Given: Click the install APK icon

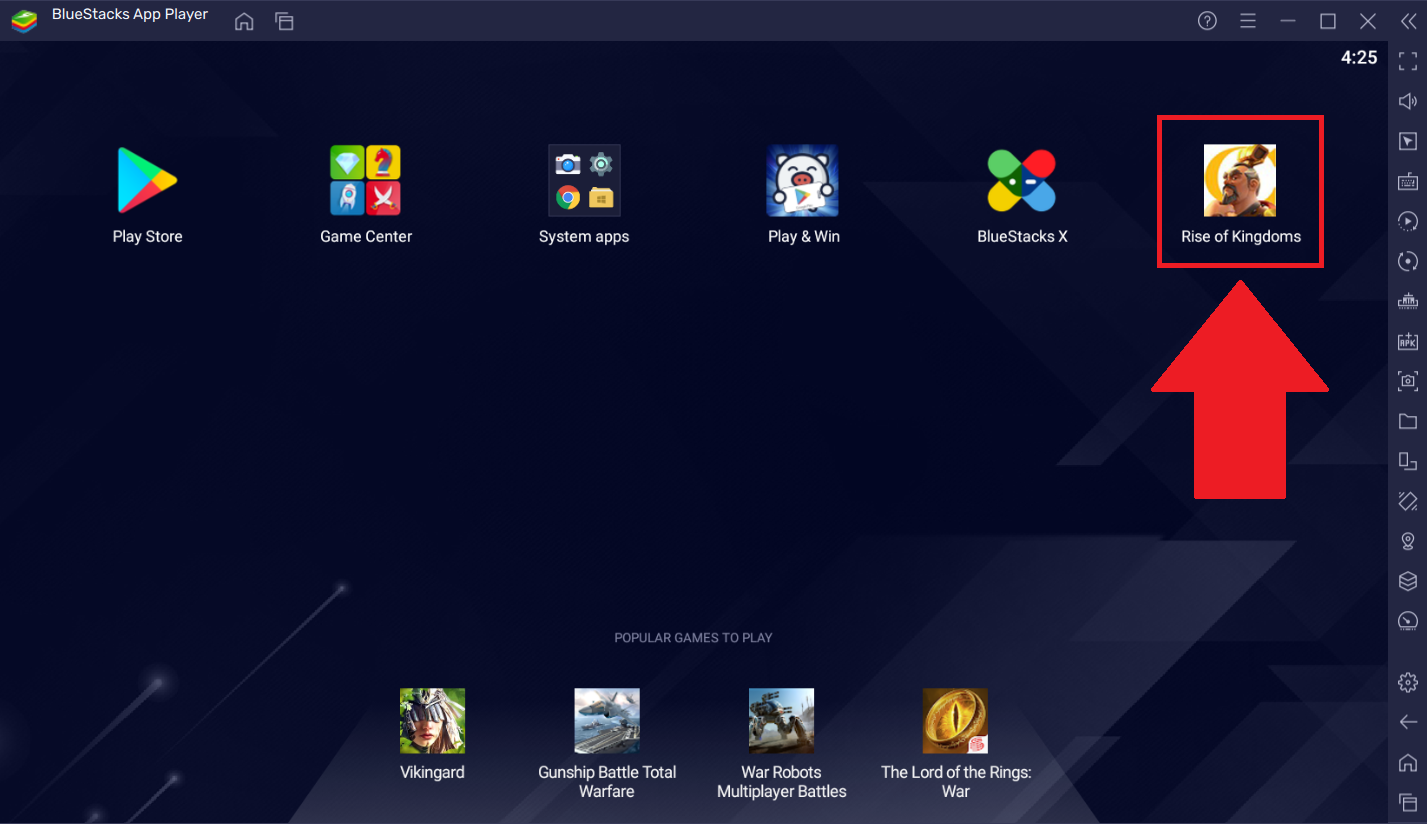Looking at the screenshot, I should [x=1408, y=341].
